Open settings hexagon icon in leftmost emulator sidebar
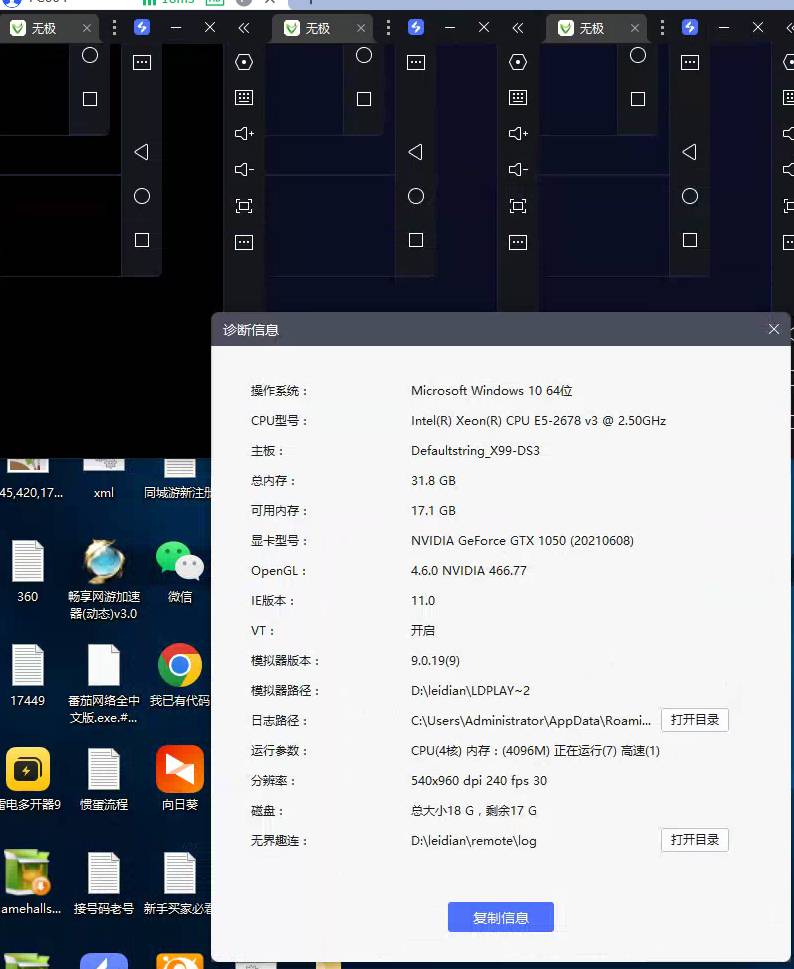This screenshot has height=969, width=794. 244,62
